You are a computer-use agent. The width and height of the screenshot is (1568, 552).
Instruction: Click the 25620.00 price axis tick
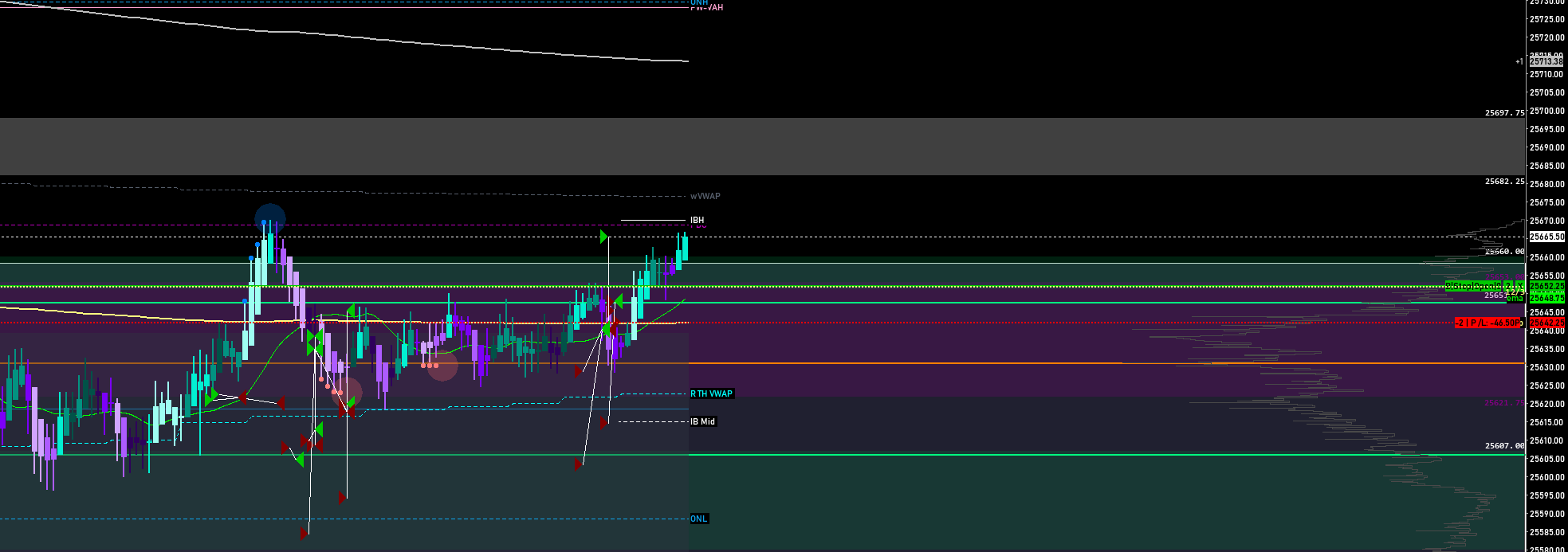1547,404
